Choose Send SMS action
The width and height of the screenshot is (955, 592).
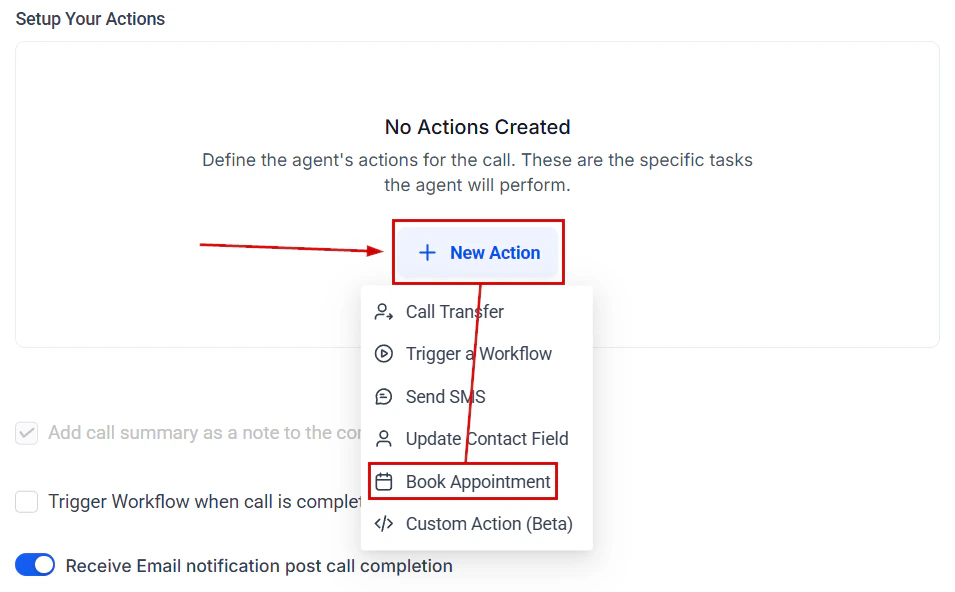[x=444, y=396]
